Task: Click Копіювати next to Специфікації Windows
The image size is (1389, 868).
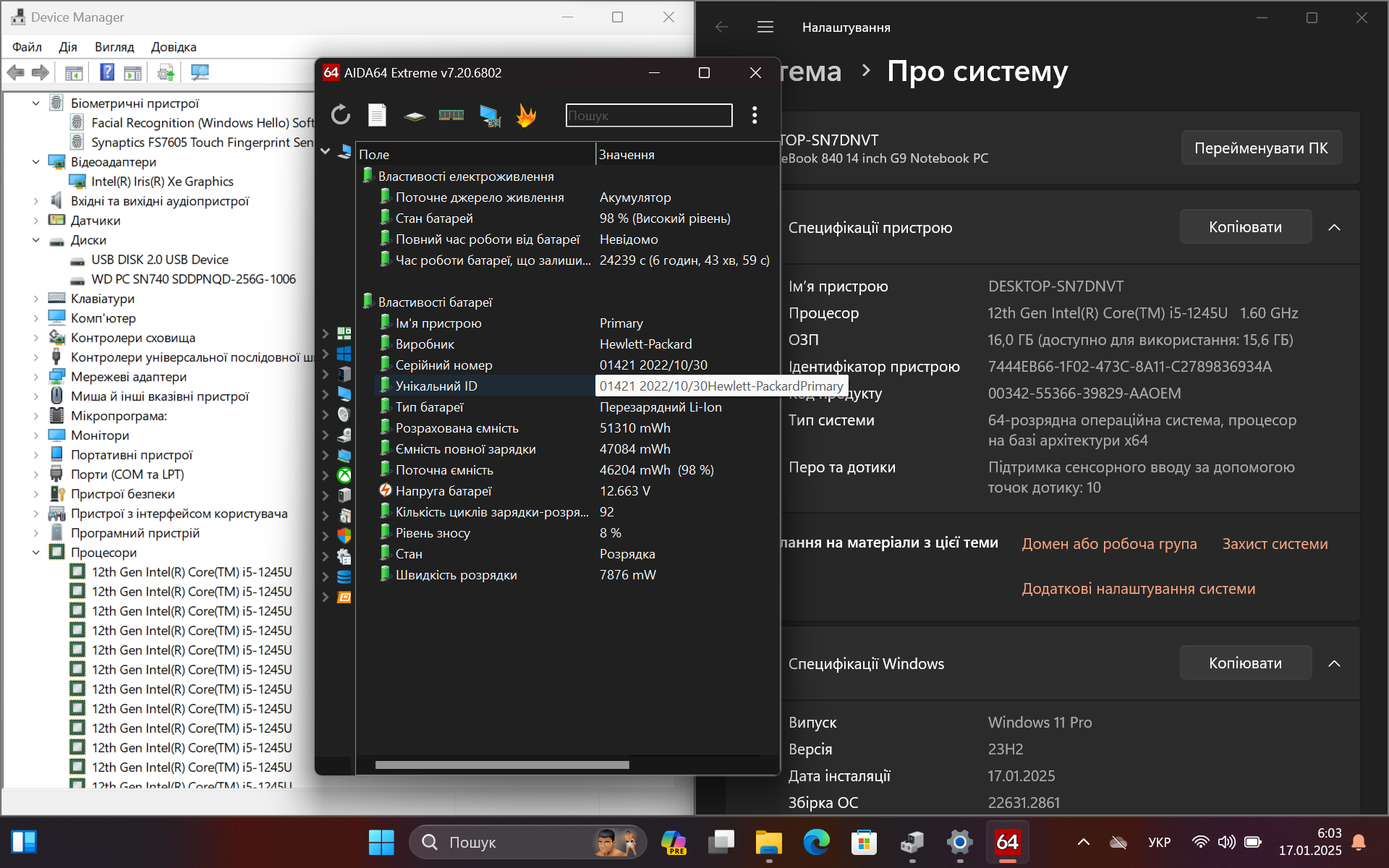Action: pos(1245,663)
